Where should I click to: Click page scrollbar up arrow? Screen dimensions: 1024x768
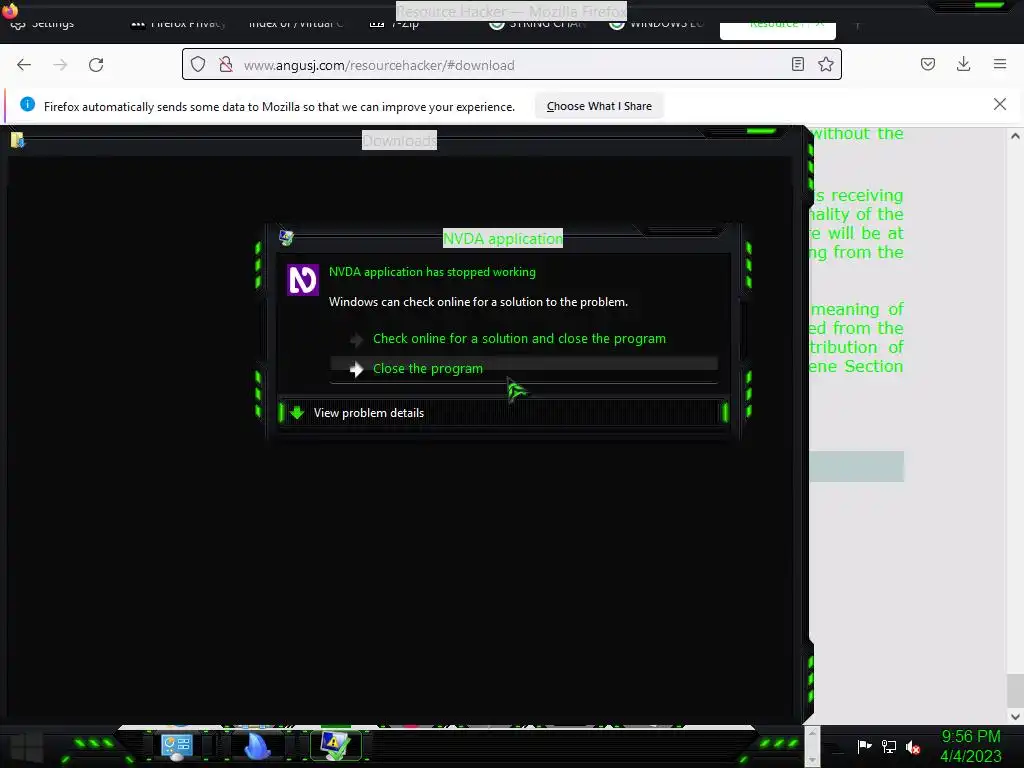tap(1015, 136)
